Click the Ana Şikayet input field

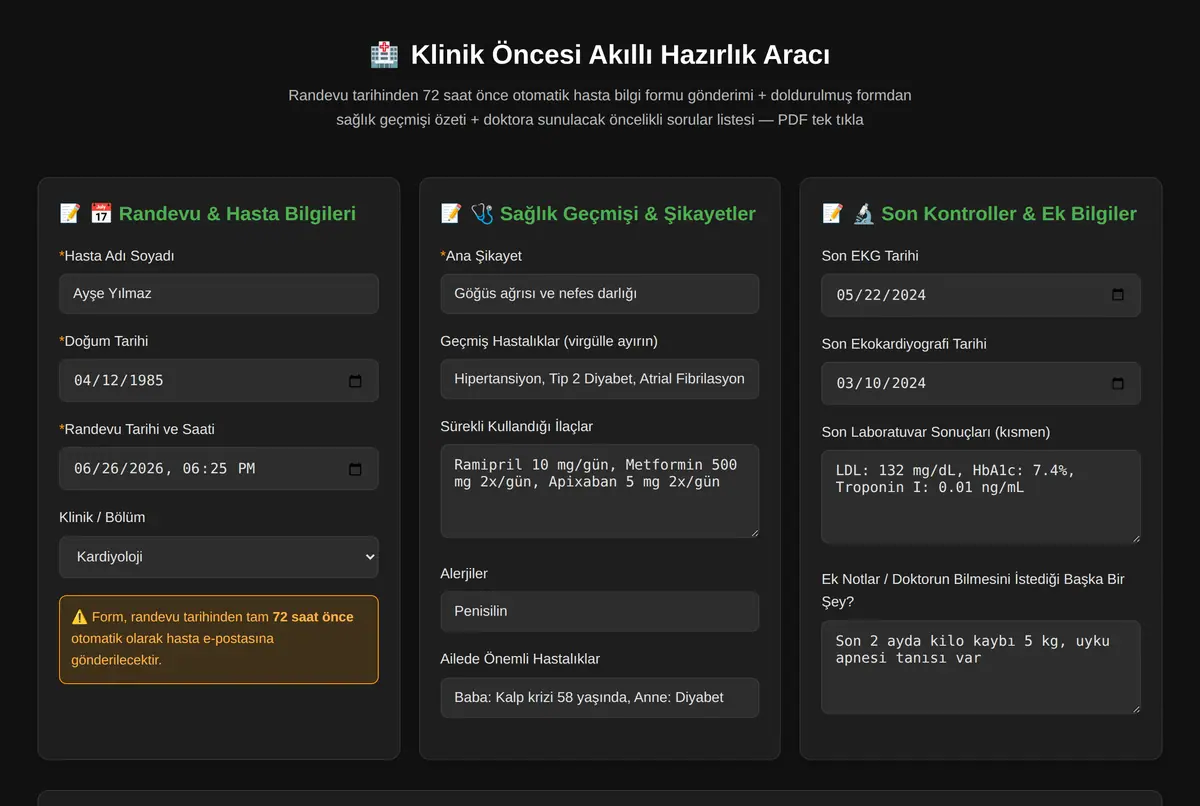600,294
